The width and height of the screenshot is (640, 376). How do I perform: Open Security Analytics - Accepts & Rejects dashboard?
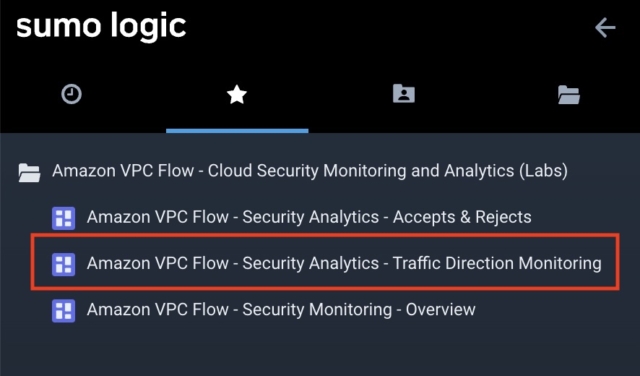[x=309, y=217]
